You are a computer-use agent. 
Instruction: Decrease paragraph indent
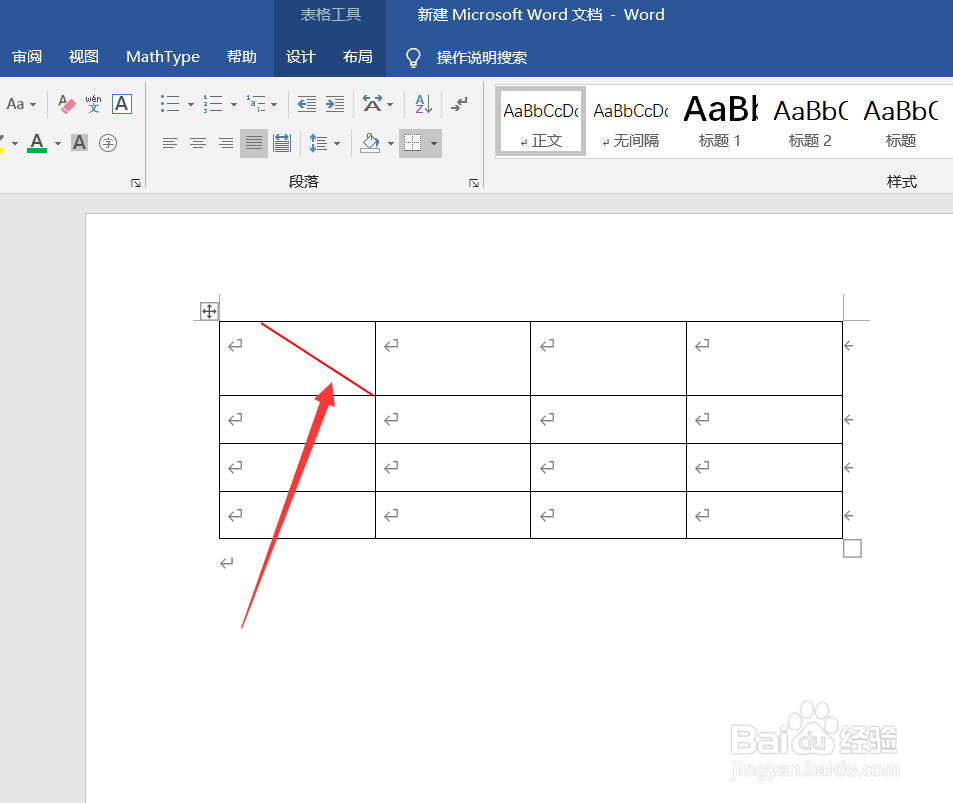[306, 104]
